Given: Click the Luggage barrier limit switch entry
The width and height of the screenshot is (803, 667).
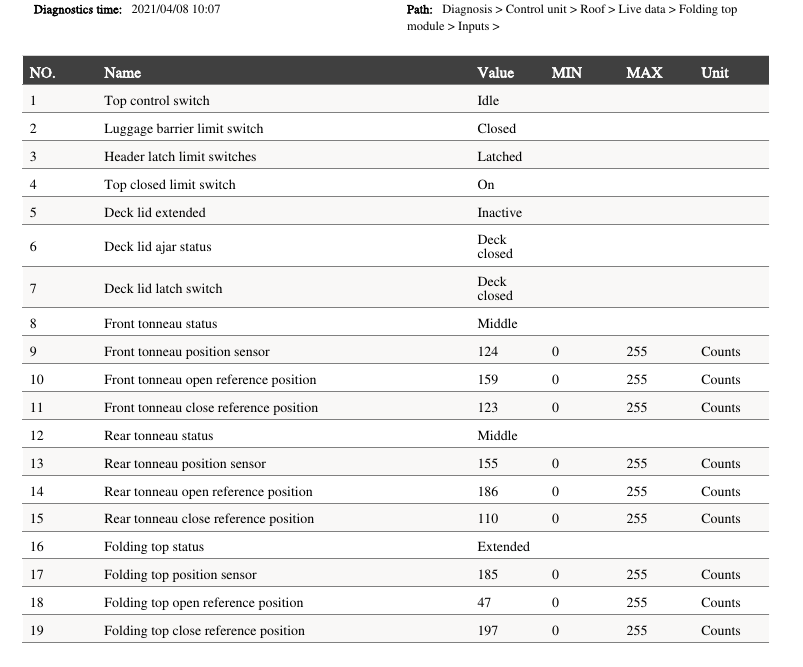Looking at the screenshot, I should click(184, 129).
